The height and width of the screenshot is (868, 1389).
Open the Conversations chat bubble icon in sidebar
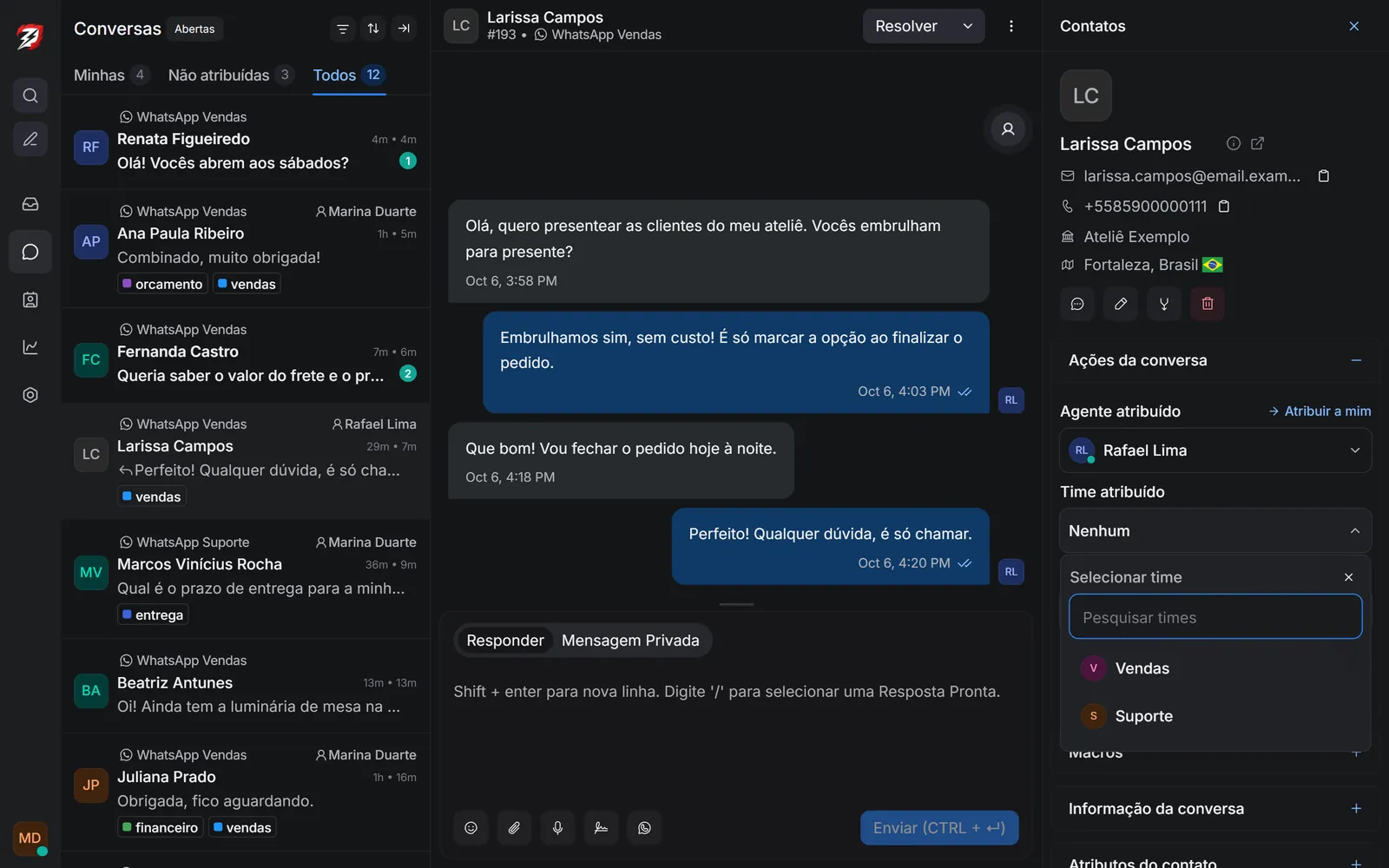pyautogui.click(x=30, y=252)
